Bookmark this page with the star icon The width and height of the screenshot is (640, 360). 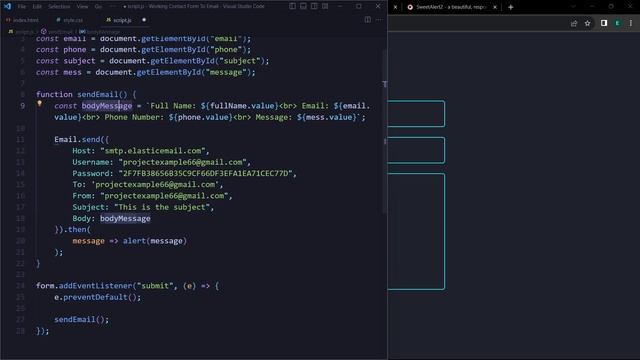[588, 23]
